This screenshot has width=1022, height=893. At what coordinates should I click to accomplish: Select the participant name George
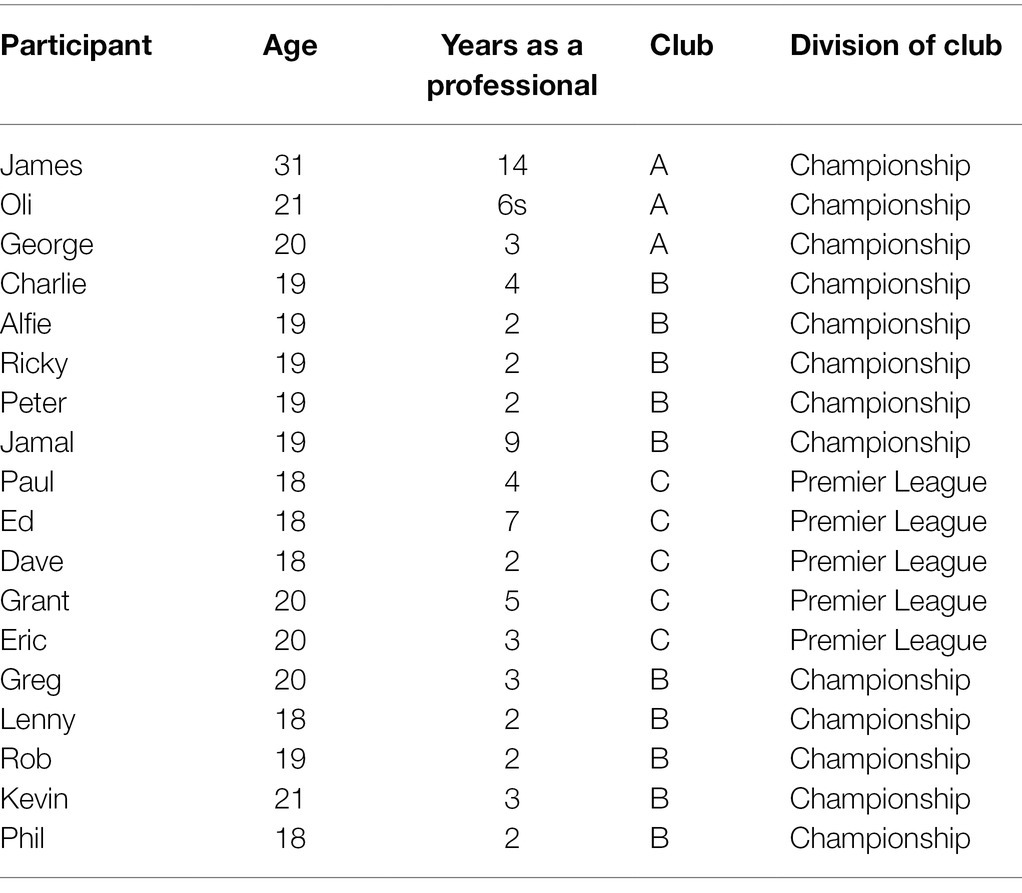click(47, 246)
